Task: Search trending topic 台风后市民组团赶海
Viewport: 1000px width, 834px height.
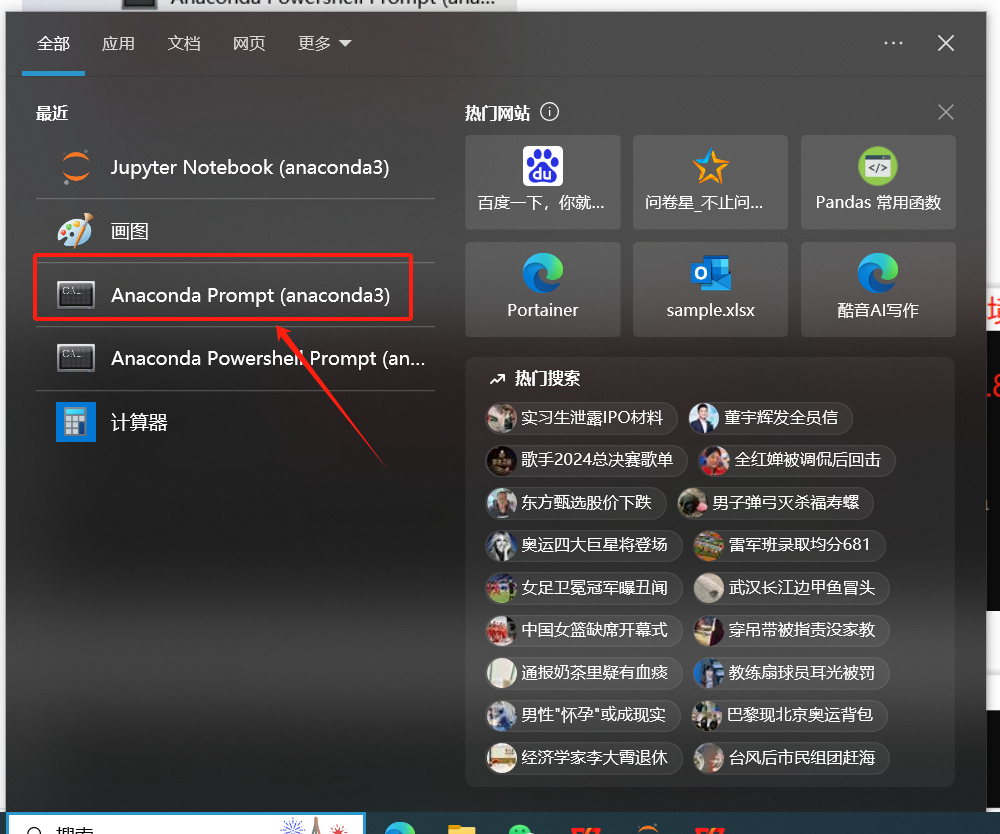Action: (x=791, y=757)
